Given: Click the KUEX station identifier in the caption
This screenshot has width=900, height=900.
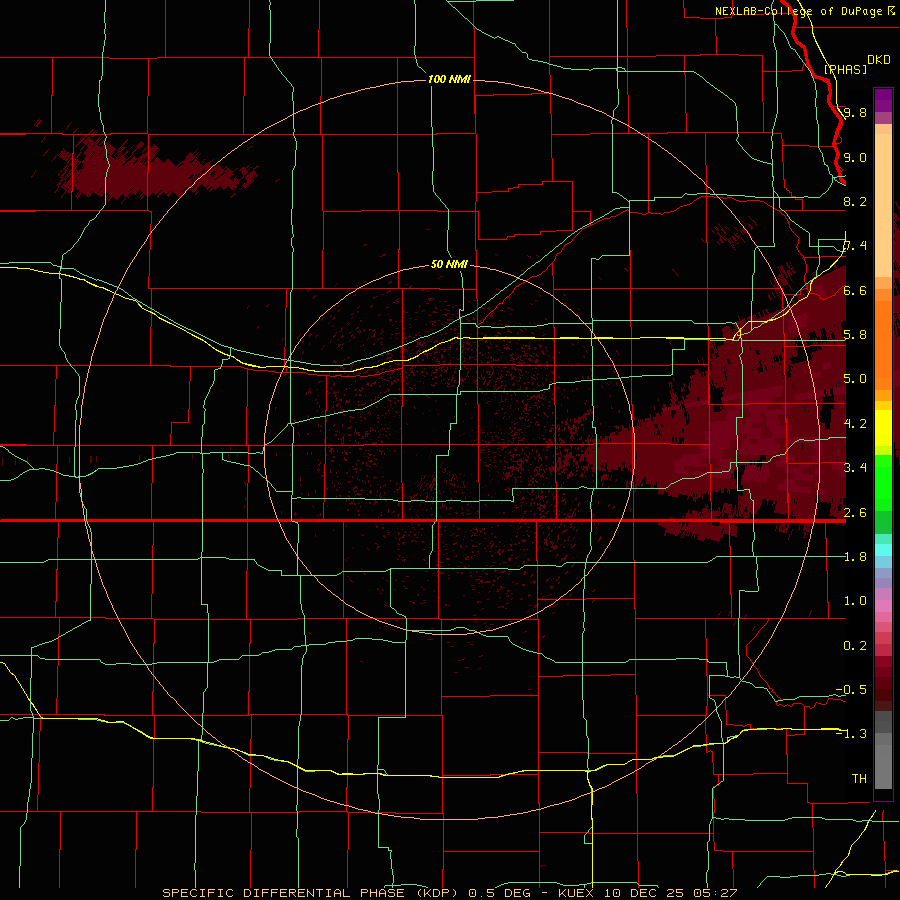Looking at the screenshot, I should [x=577, y=893].
